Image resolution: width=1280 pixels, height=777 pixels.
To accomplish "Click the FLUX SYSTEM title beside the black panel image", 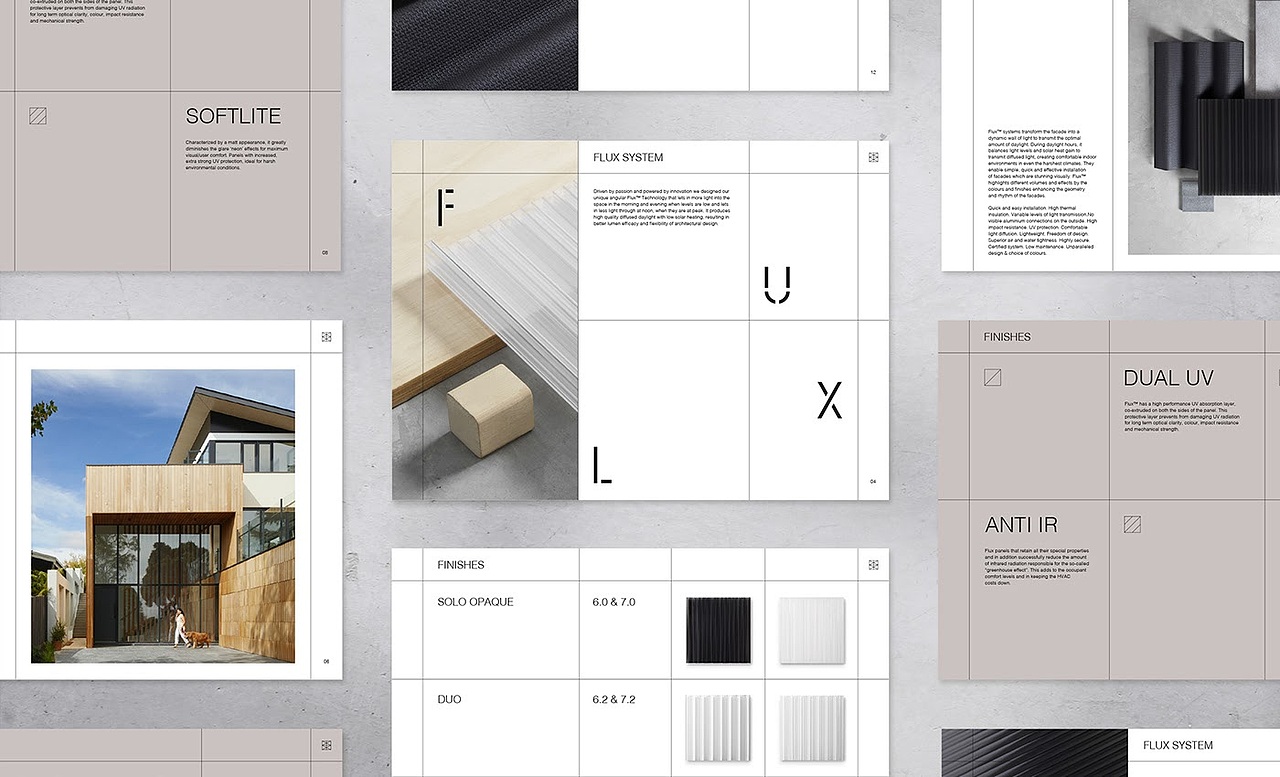I will (1178, 745).
